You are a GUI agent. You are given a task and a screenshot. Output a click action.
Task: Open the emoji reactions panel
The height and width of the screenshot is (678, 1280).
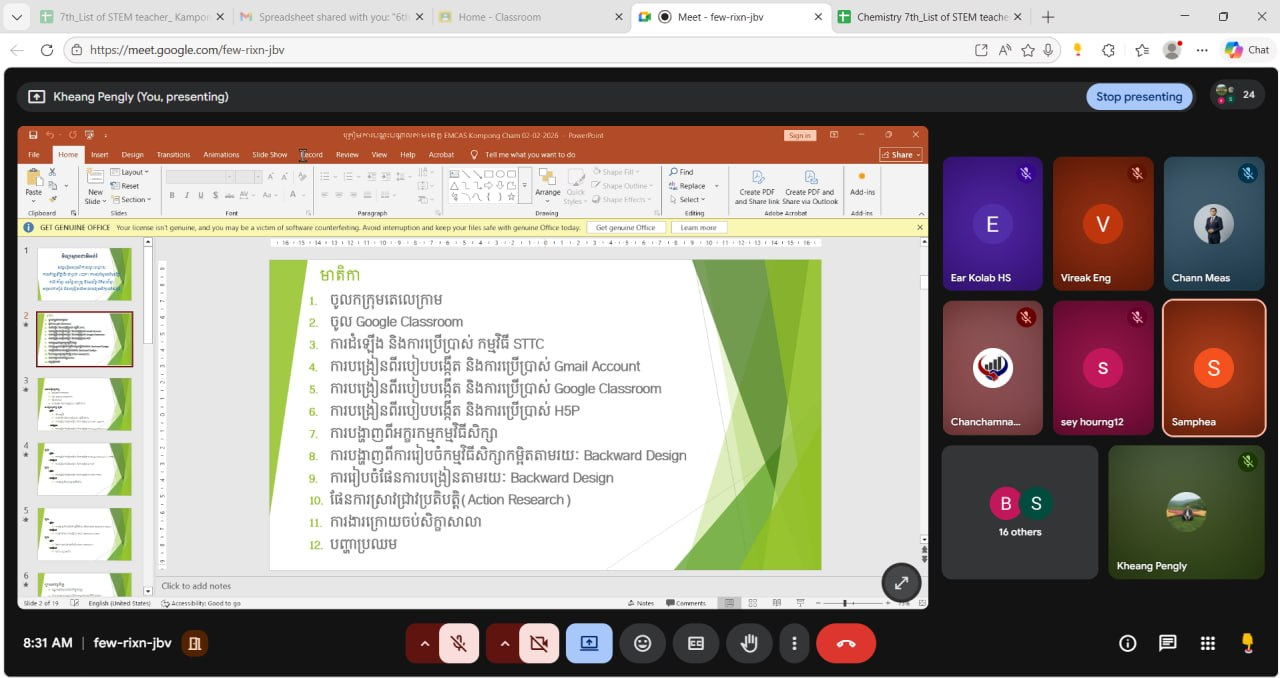coord(643,644)
